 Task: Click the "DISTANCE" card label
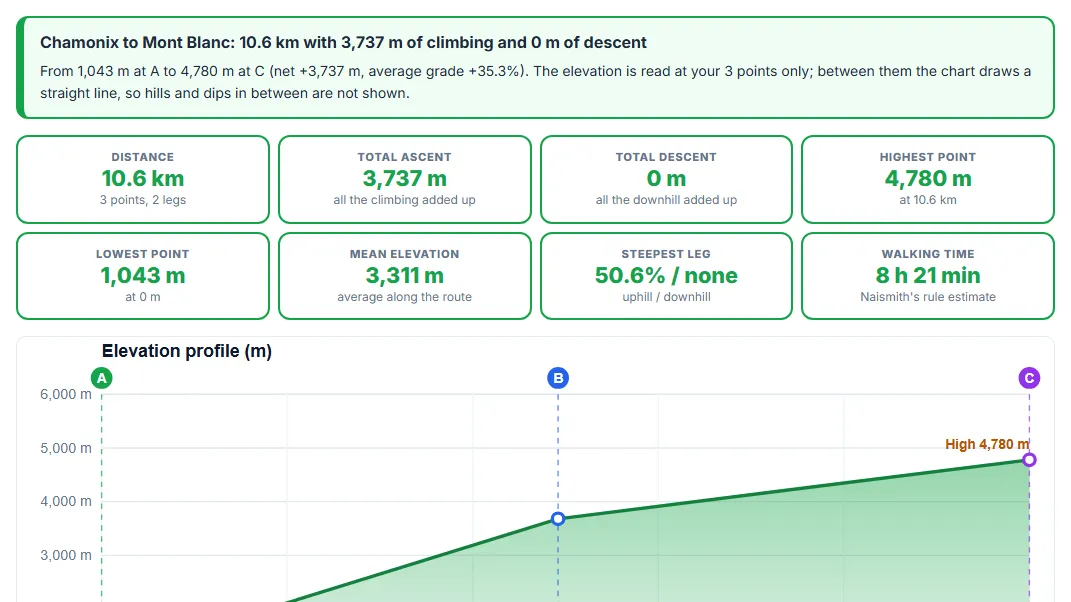click(143, 157)
